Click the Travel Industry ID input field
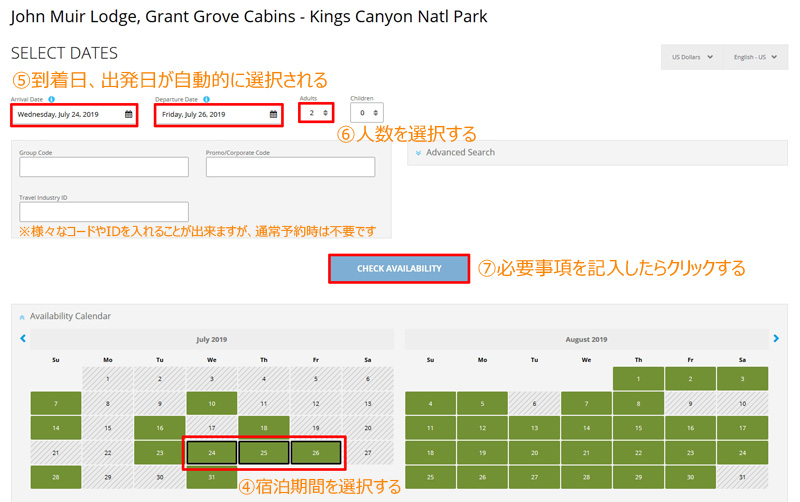800x502 pixels. pos(104,212)
